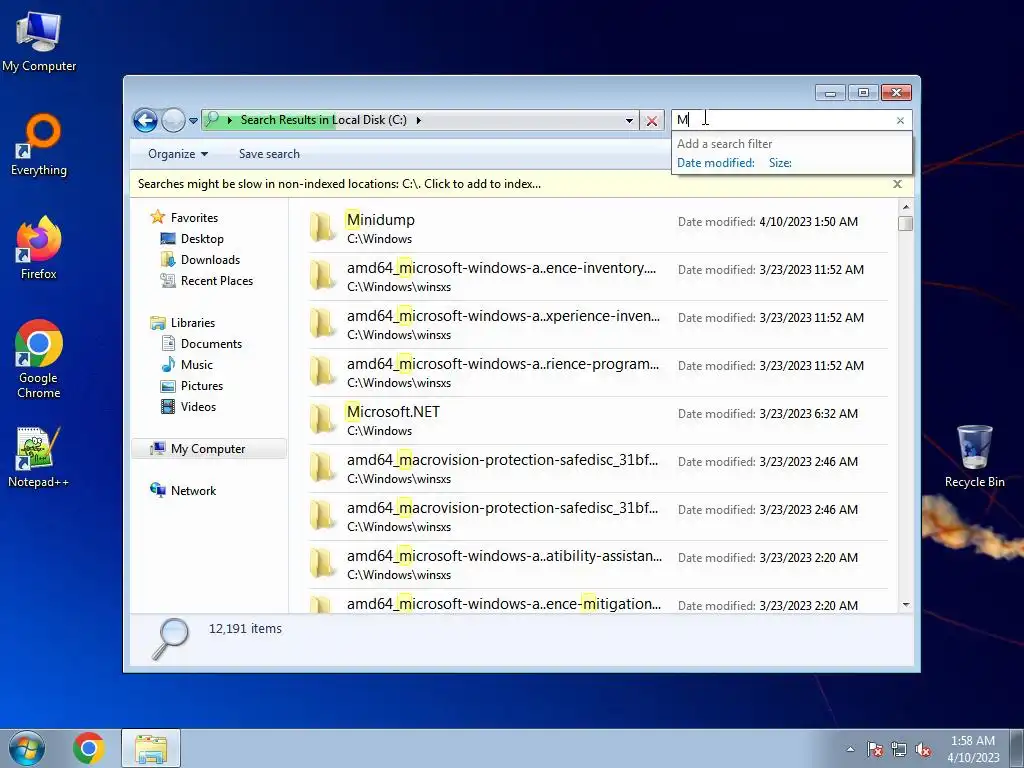Stop the search with red X button
Screen dimensions: 1024x768
pos(651,121)
